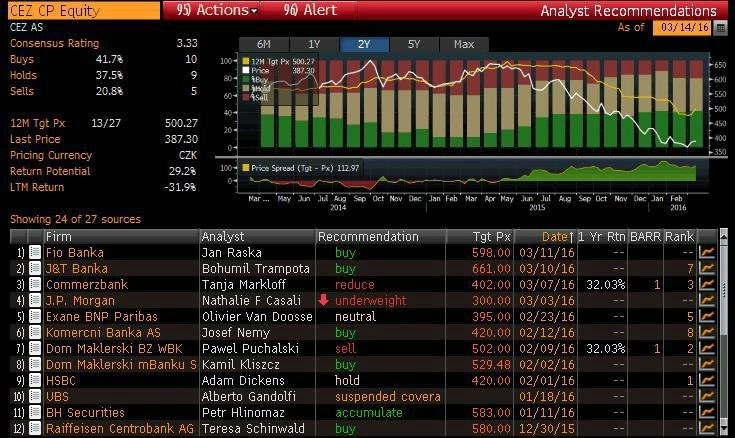Show chart icon for Commerzbank row
Screen dimensions: 735x438
(x=706, y=284)
